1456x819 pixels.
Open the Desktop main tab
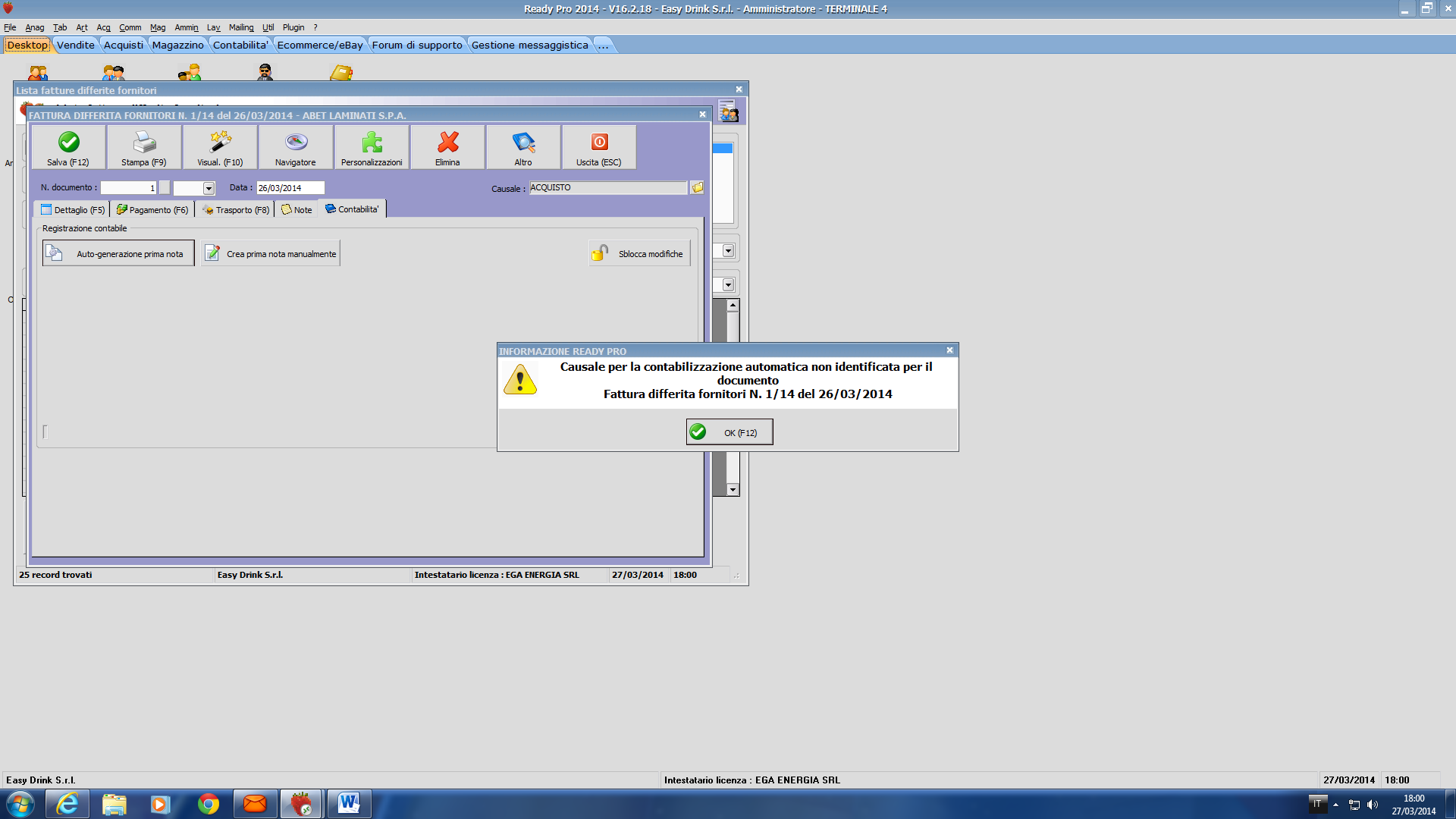point(27,45)
